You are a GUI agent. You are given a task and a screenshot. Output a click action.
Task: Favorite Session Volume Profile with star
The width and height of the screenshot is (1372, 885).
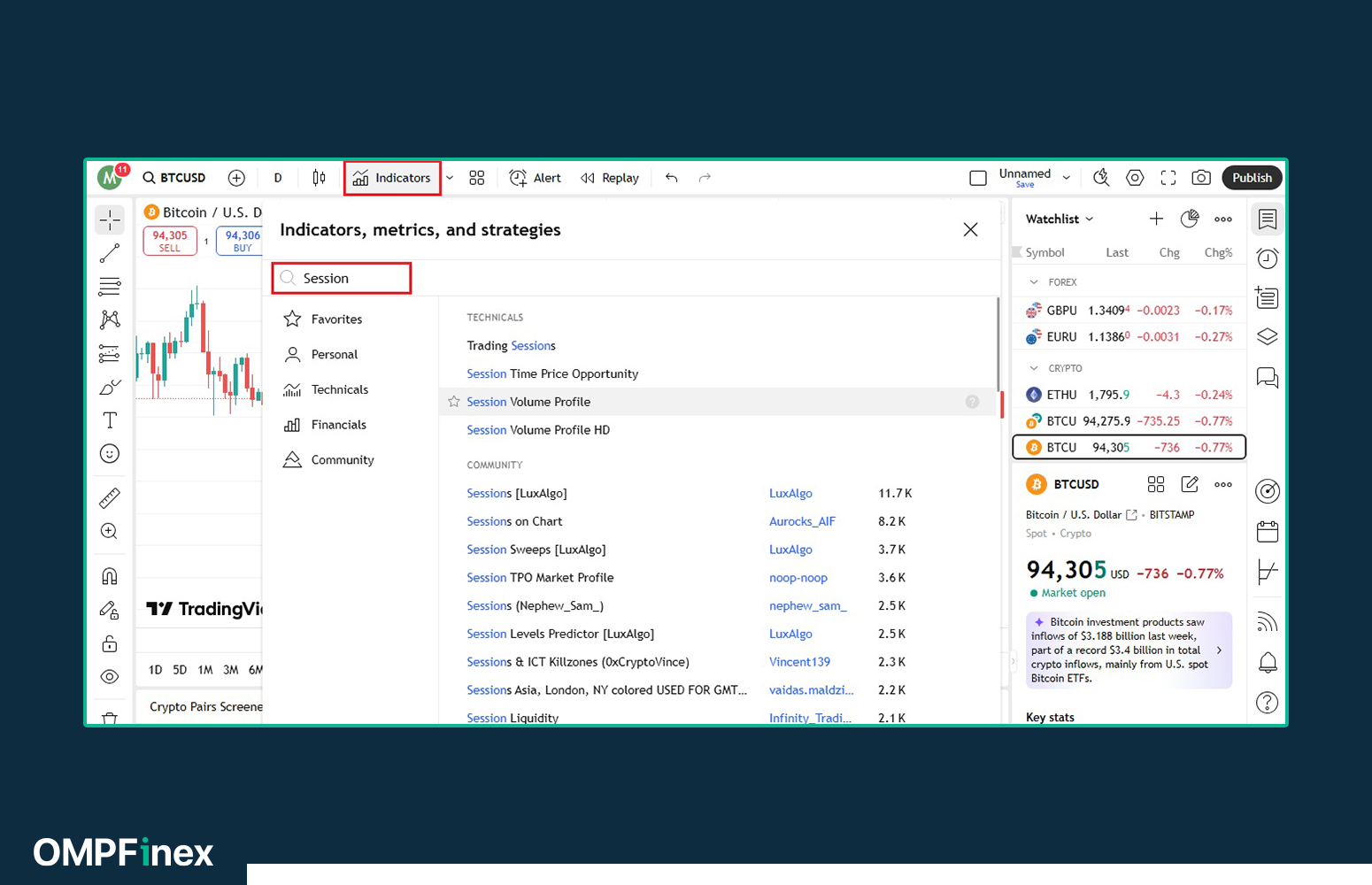coord(454,402)
